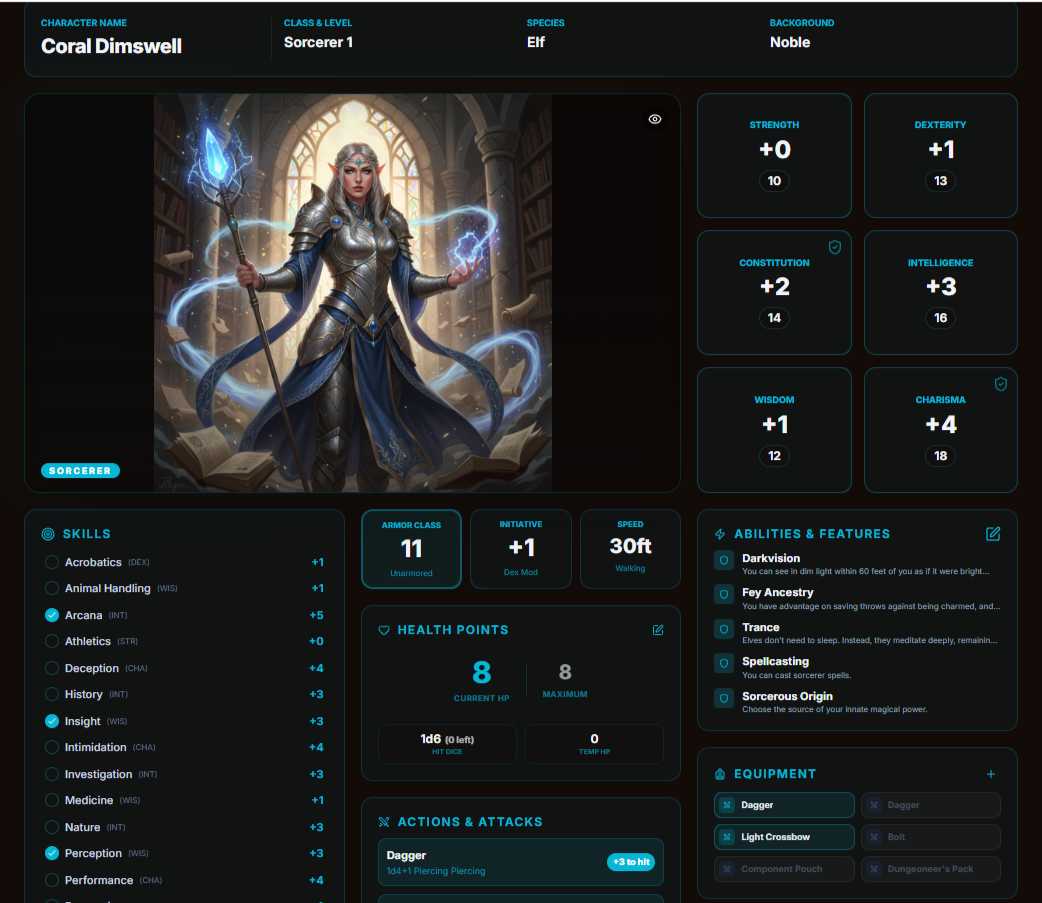Click the Fey Ancestry feature icon
The width and height of the screenshot is (1042, 903).
(x=724, y=594)
